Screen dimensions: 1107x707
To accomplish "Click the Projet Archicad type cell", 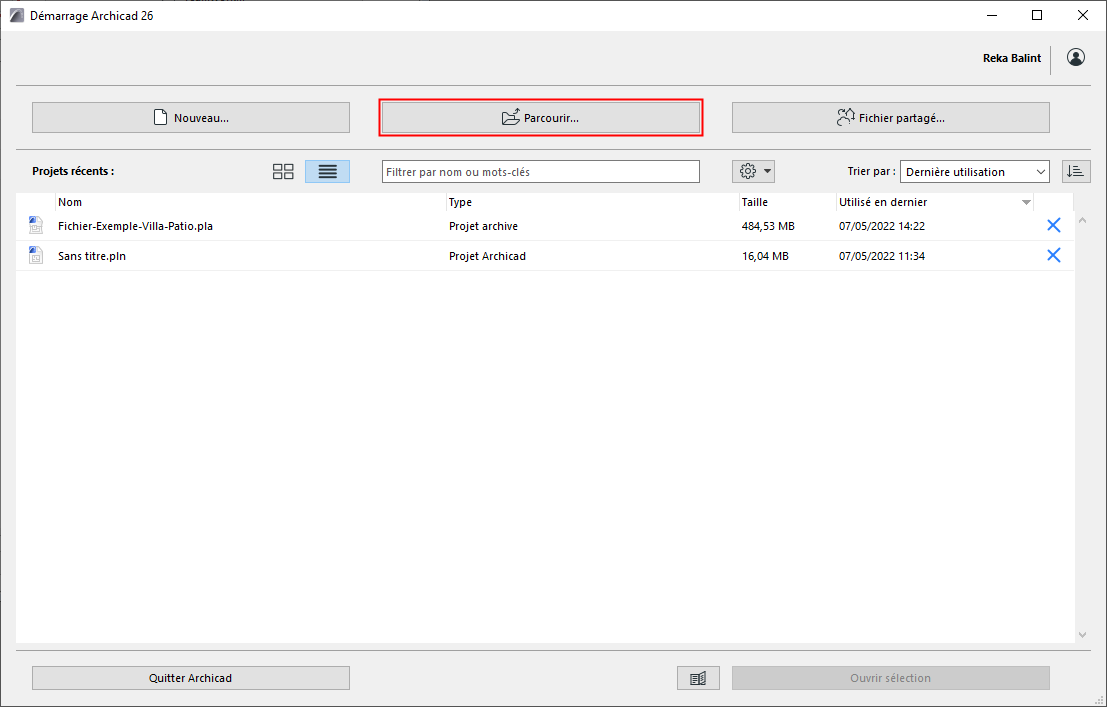I will 487,256.
